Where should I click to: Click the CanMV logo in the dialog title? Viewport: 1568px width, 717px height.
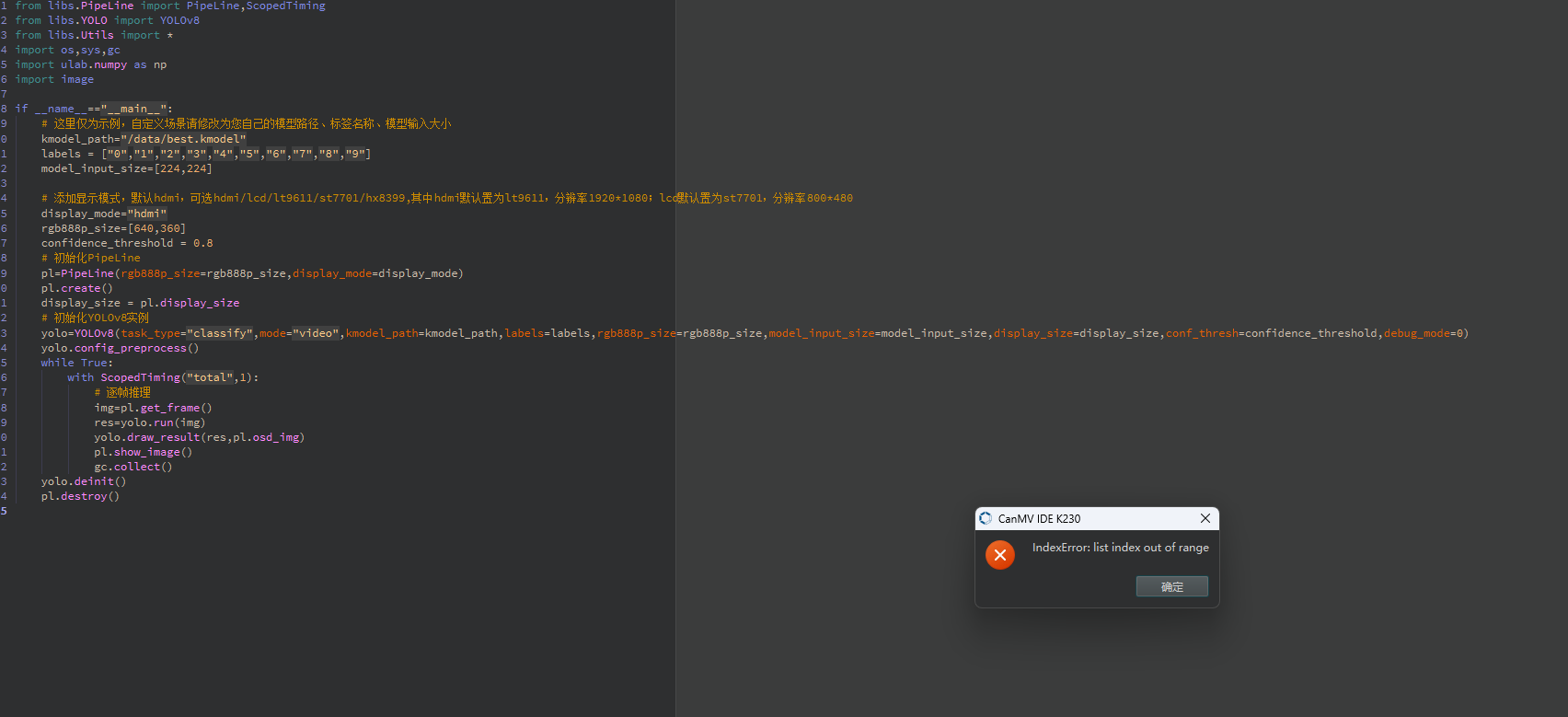(x=986, y=518)
